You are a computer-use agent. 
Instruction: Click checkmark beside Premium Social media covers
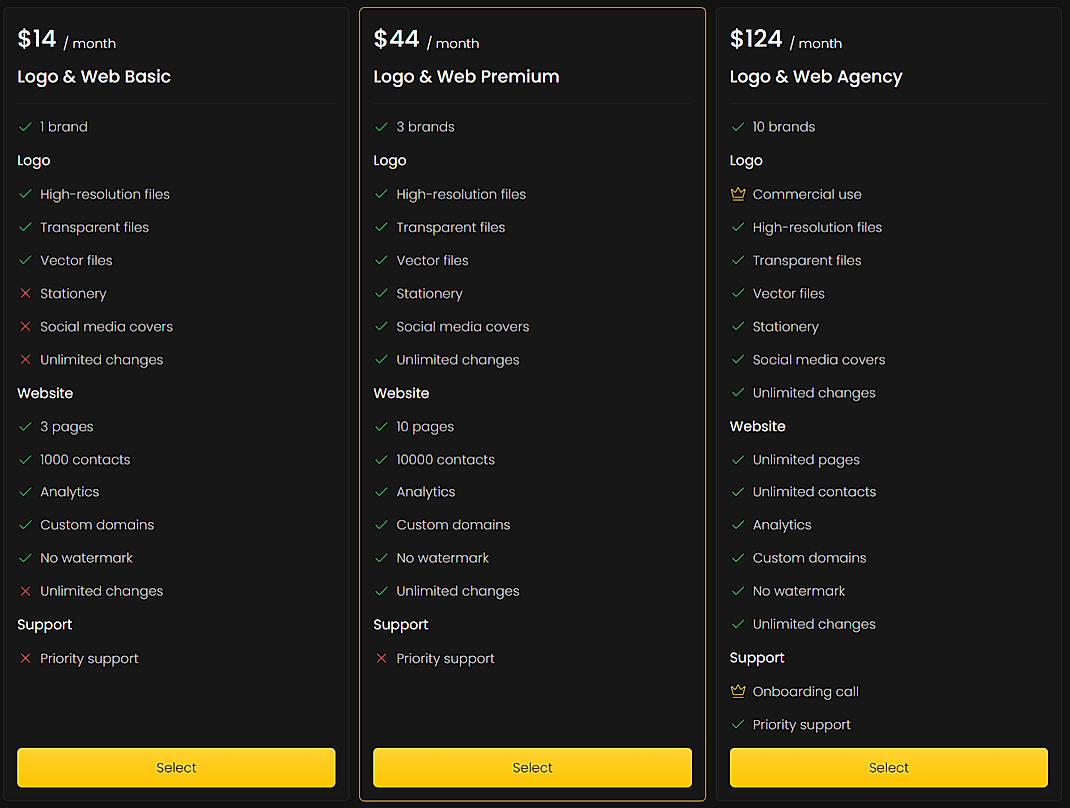click(381, 326)
